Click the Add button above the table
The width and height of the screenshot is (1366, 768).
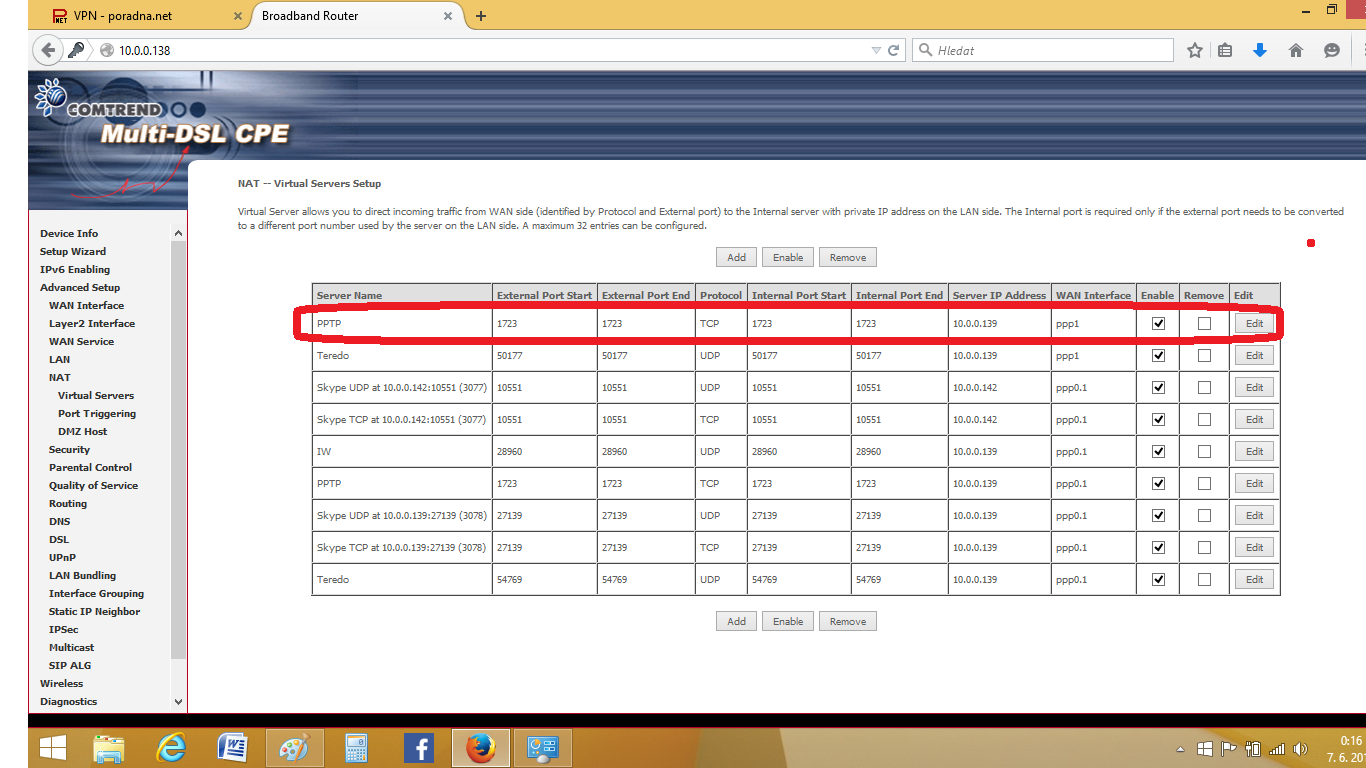click(x=736, y=257)
